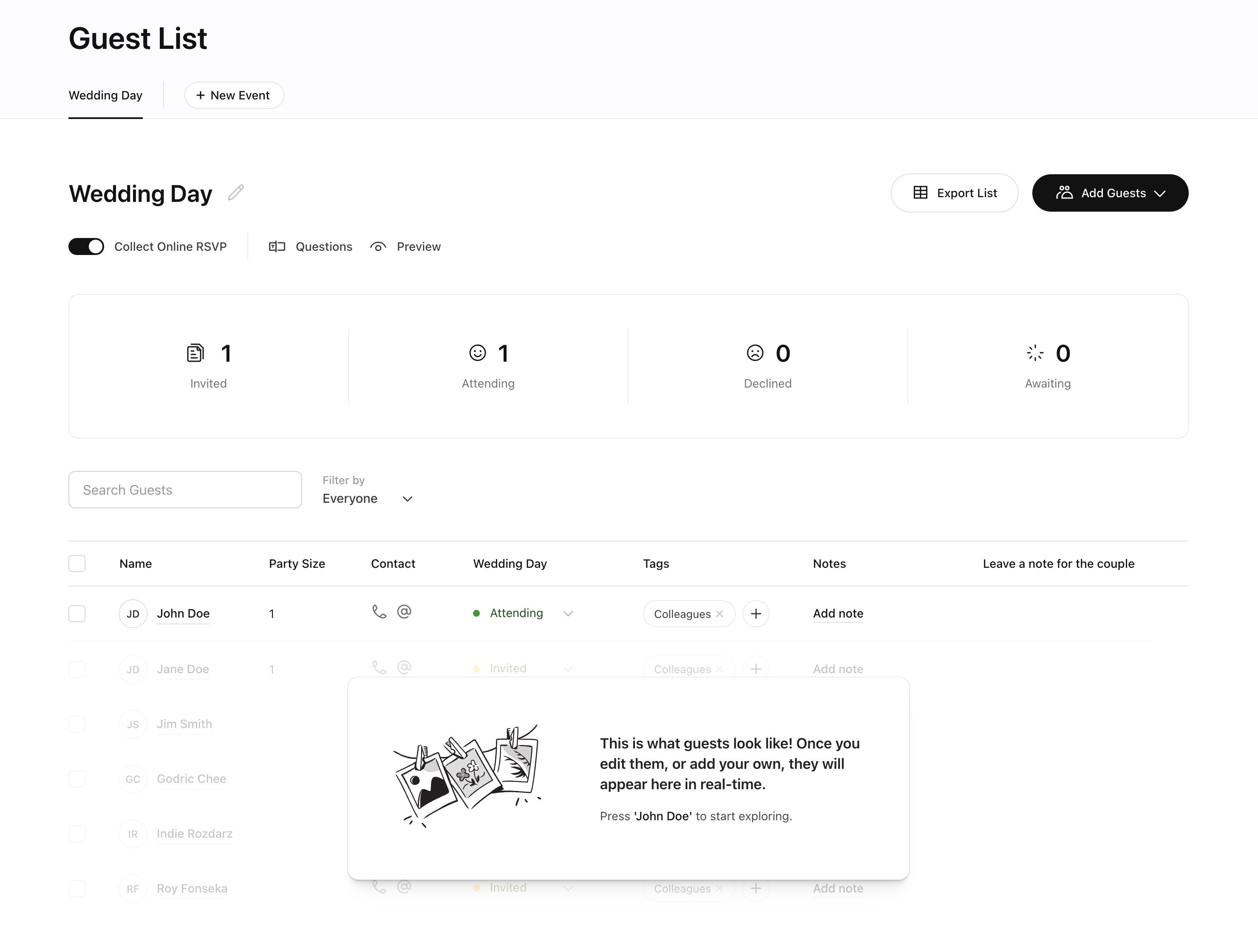Turn off Collect Online RSVP toggle

coord(86,246)
